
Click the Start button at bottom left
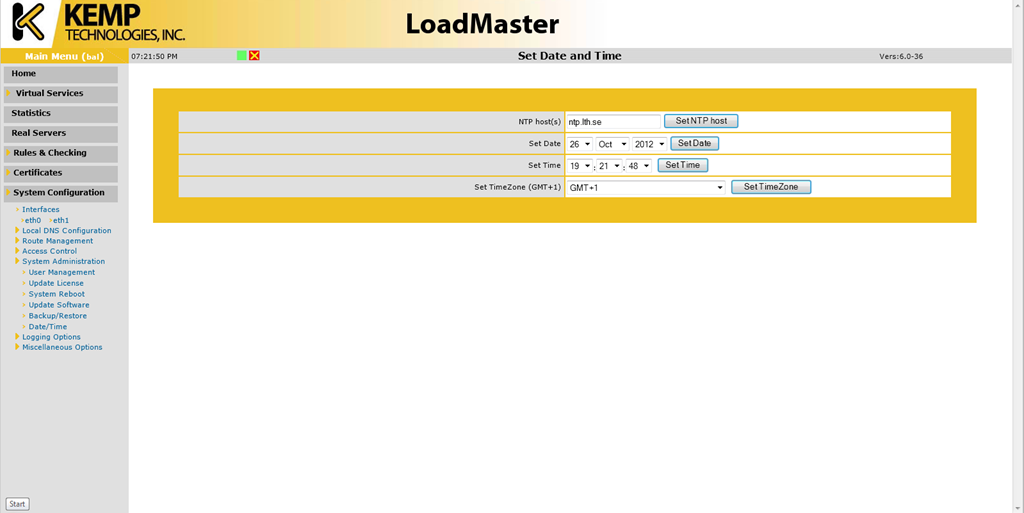[x=18, y=504]
